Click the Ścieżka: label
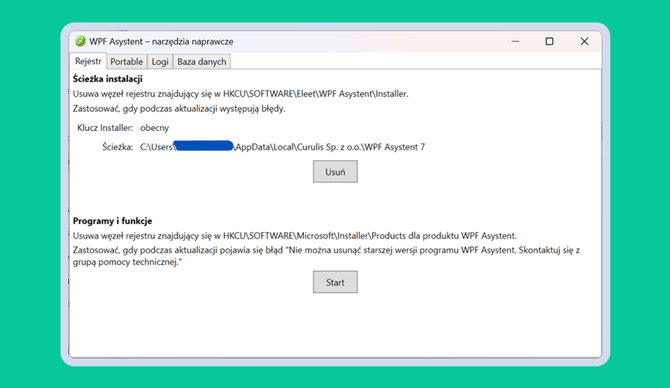Screen dimensions: 670x388 [118, 147]
